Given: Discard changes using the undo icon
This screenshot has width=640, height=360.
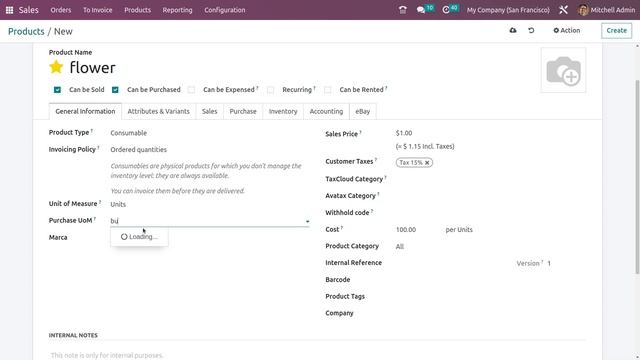Looking at the screenshot, I should point(531,30).
